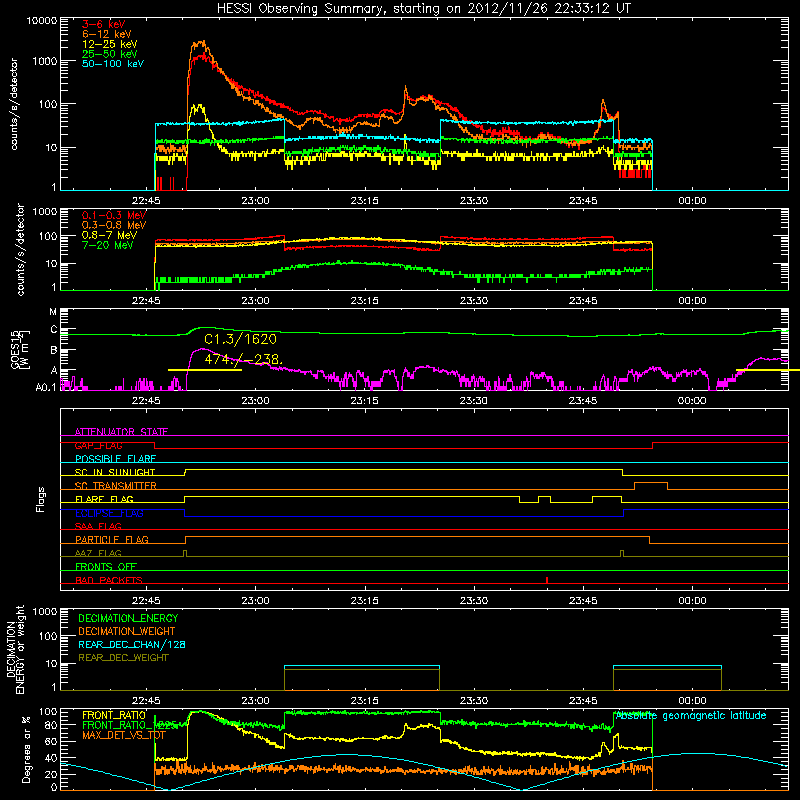
Task: Click the red BAD_PACKETS spike marker
Action: 547,580
